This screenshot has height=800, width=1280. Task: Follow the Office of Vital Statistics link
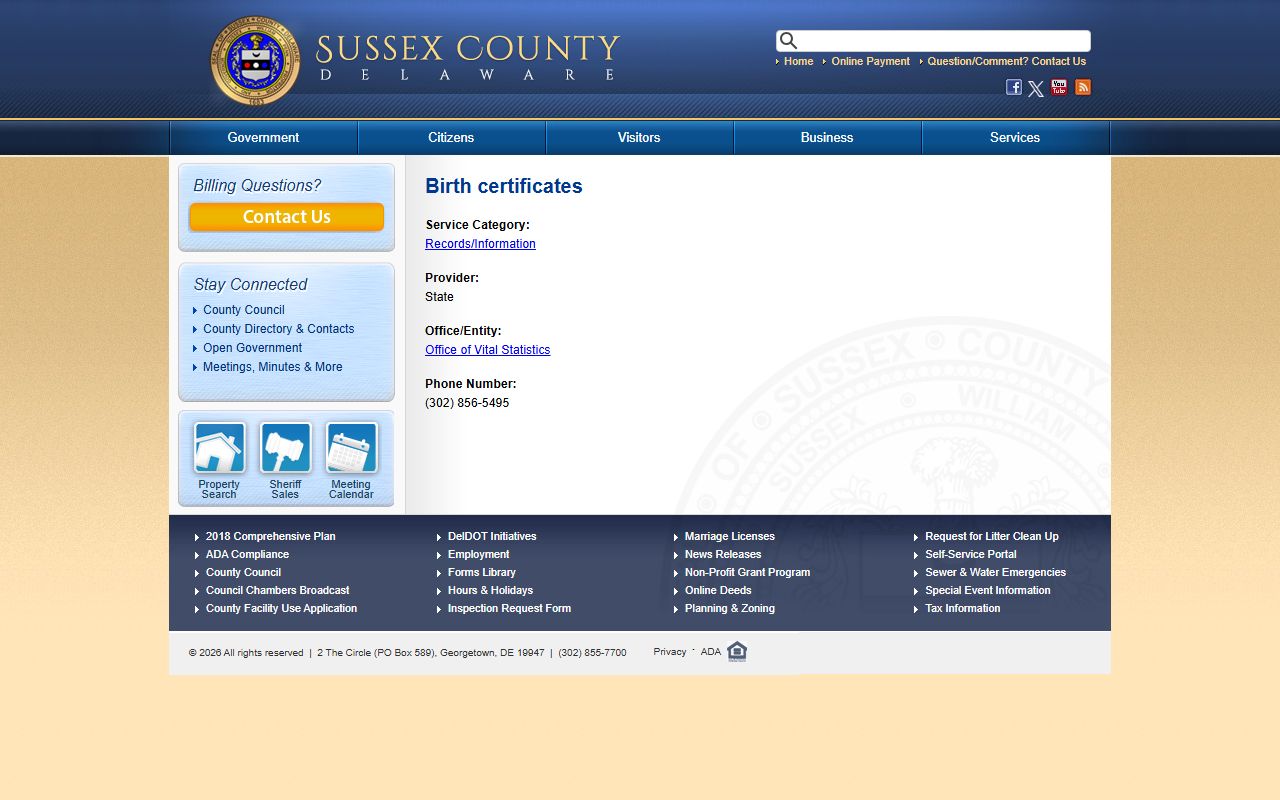(487, 350)
